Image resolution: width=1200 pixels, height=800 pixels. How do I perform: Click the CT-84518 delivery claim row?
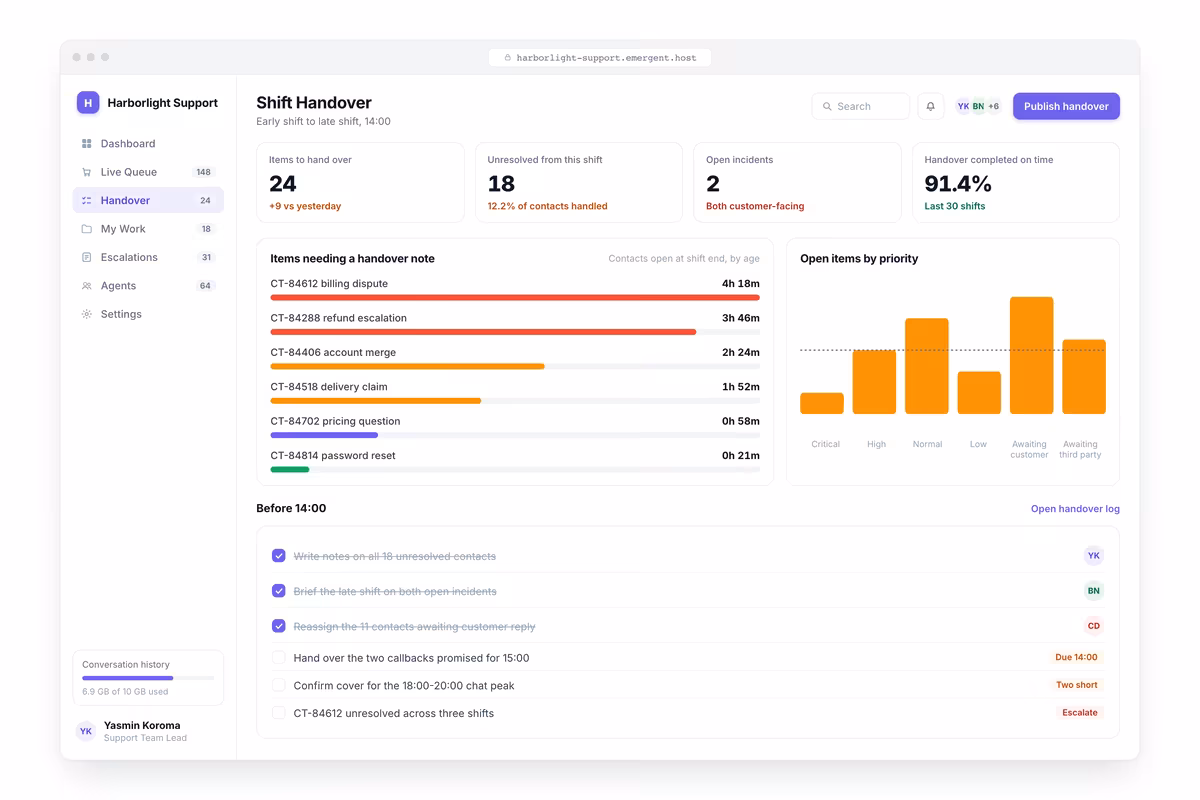(515, 393)
